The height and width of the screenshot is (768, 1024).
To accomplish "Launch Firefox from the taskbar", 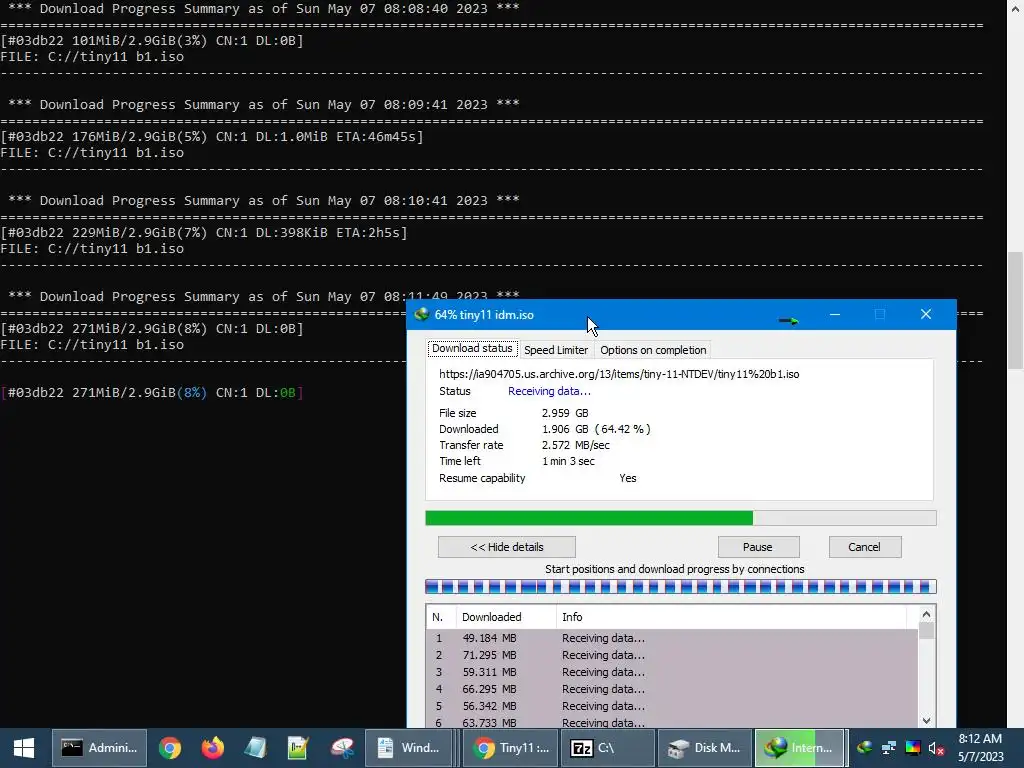I will click(x=212, y=748).
